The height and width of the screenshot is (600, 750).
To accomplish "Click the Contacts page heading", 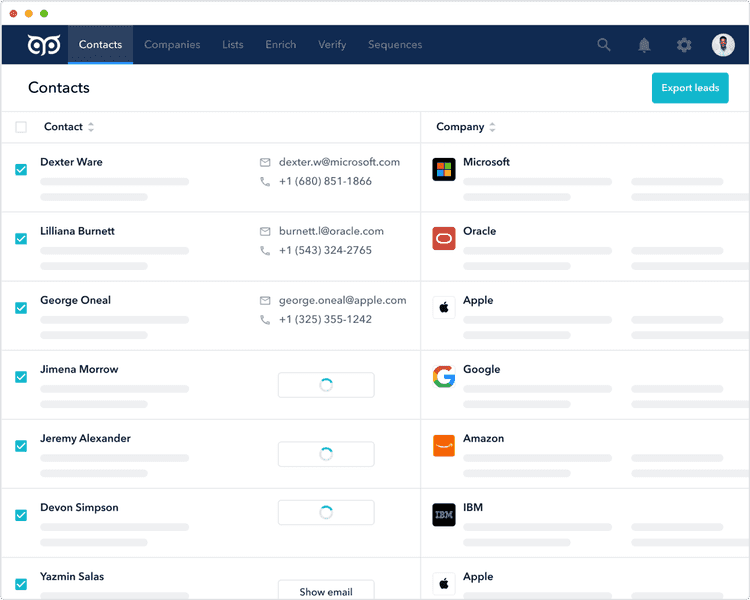I will (59, 88).
